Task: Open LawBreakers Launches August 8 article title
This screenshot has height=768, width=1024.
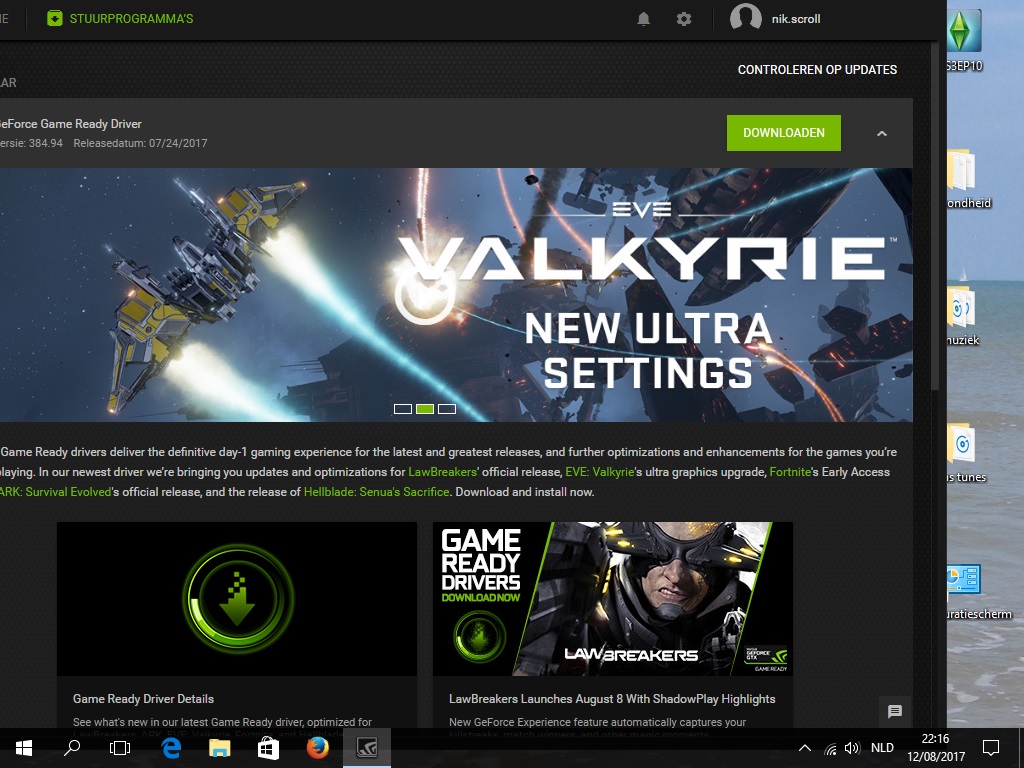Action: click(x=612, y=699)
